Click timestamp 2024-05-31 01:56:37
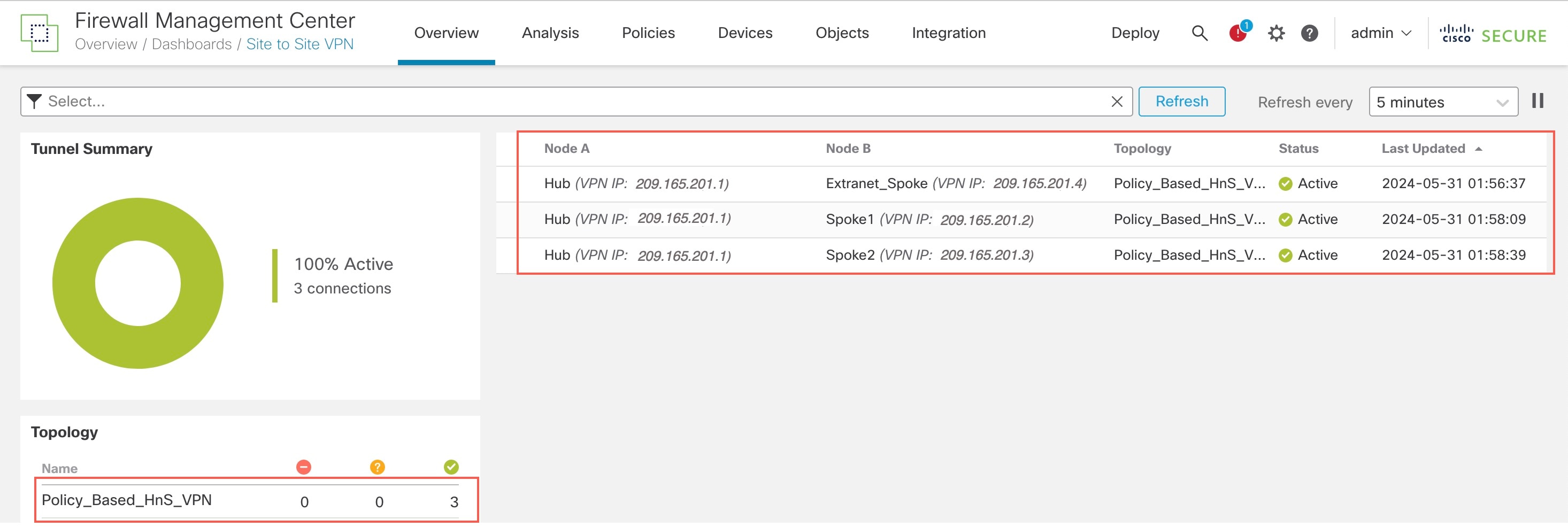This screenshot has height=527, width=1568. [x=1454, y=184]
